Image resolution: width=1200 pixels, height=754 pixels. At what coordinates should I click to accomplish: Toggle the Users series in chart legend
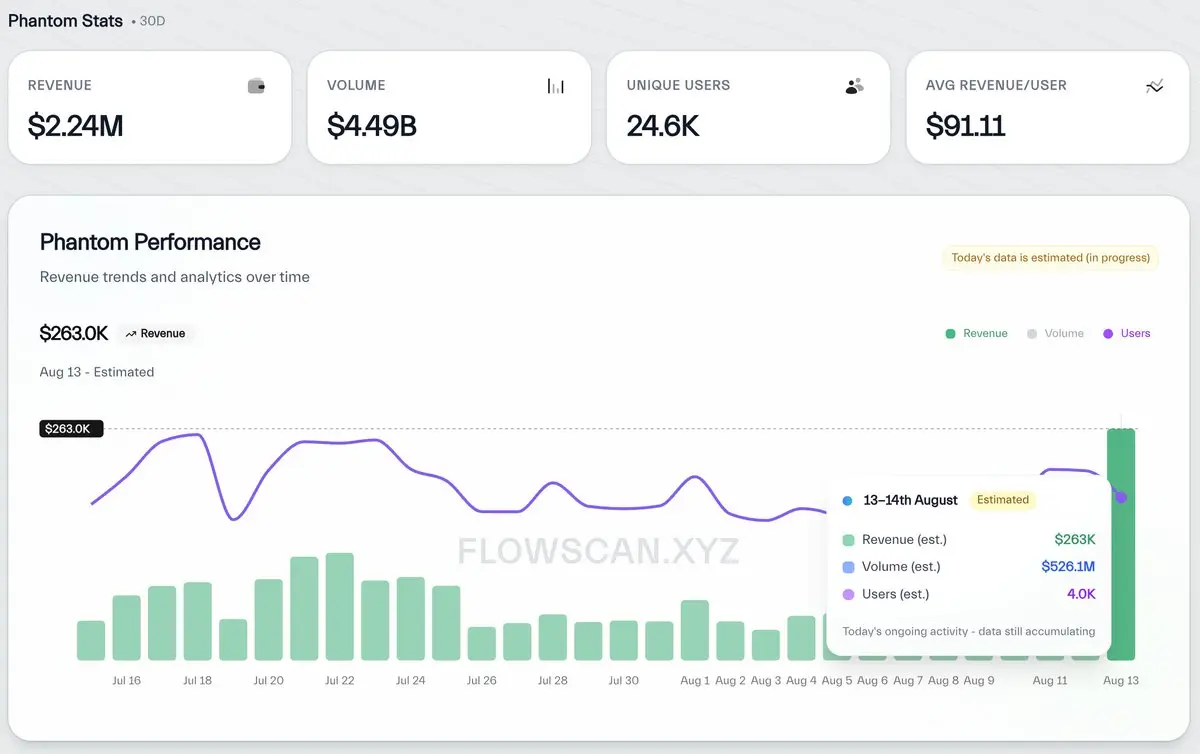[1126, 334]
